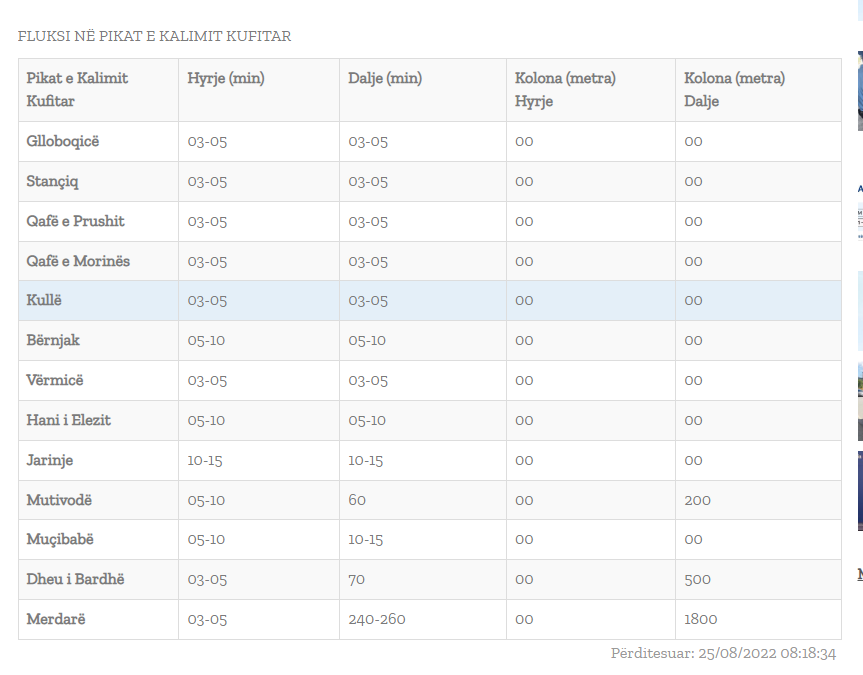This screenshot has height=675, width=863.
Task: Click Dheu i Bardhë's 500 metre value
Action: tap(698, 579)
